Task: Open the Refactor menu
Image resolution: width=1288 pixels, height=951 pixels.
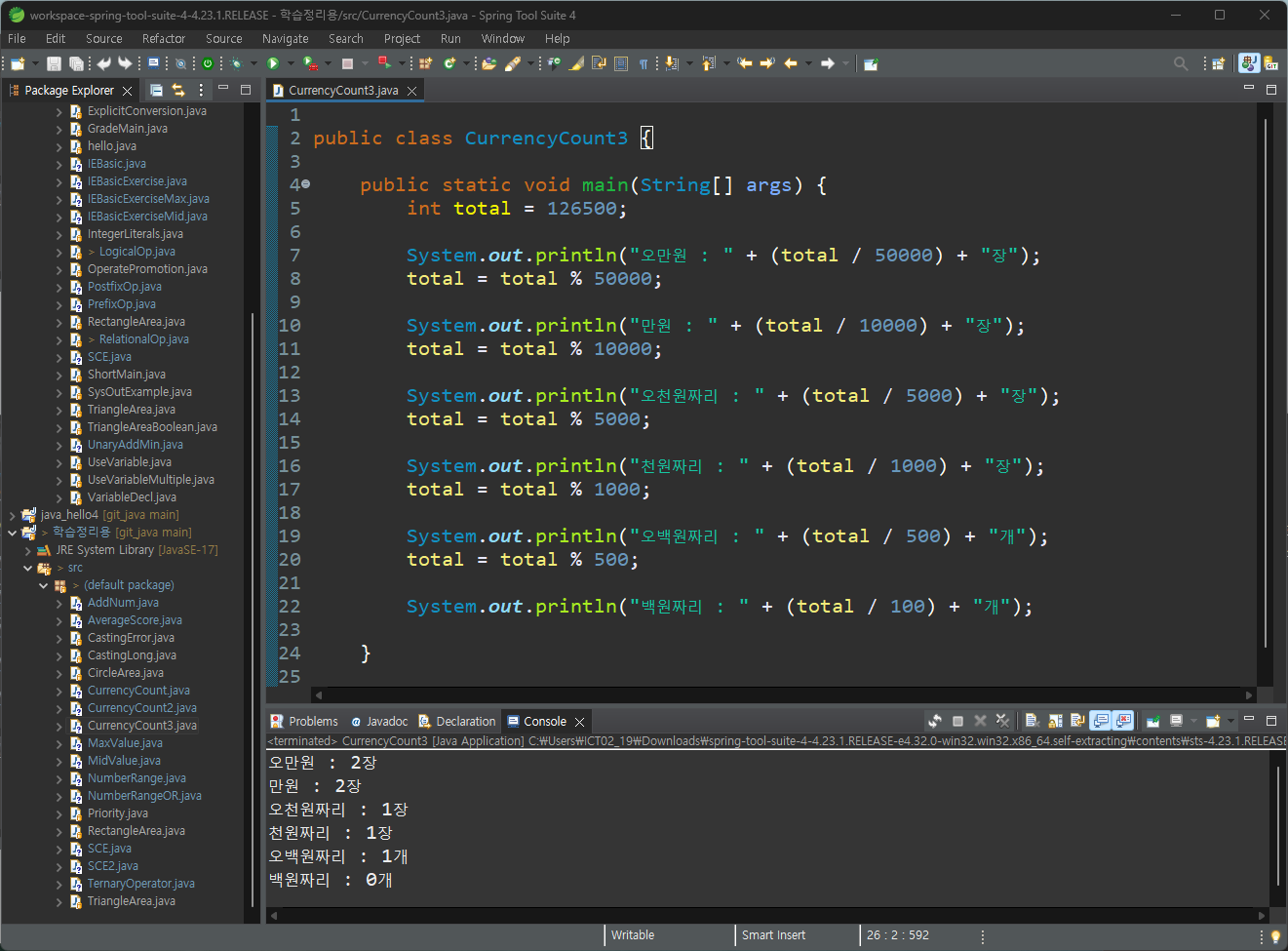Action: click(x=163, y=38)
